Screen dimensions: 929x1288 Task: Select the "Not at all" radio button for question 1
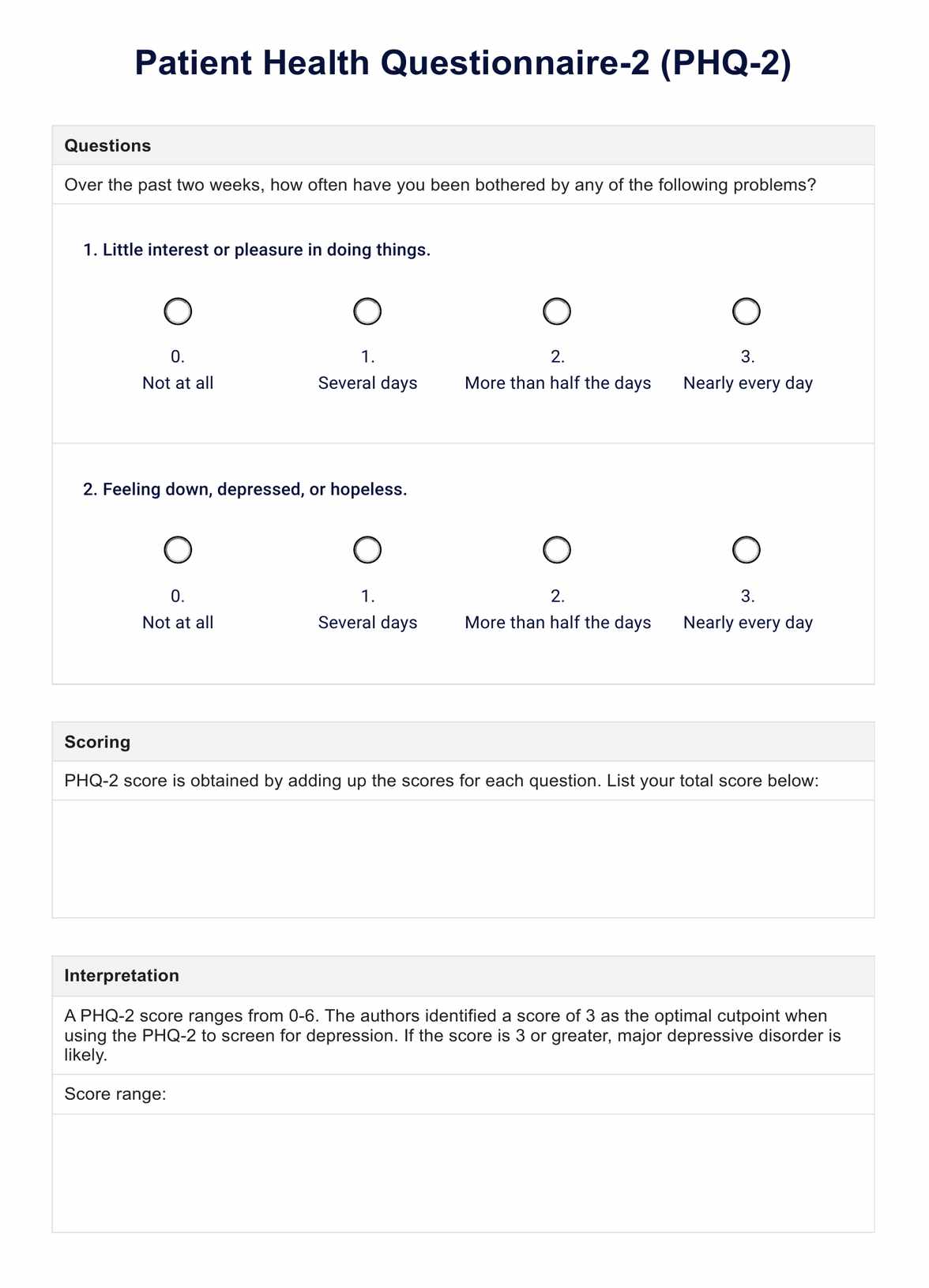click(x=178, y=311)
